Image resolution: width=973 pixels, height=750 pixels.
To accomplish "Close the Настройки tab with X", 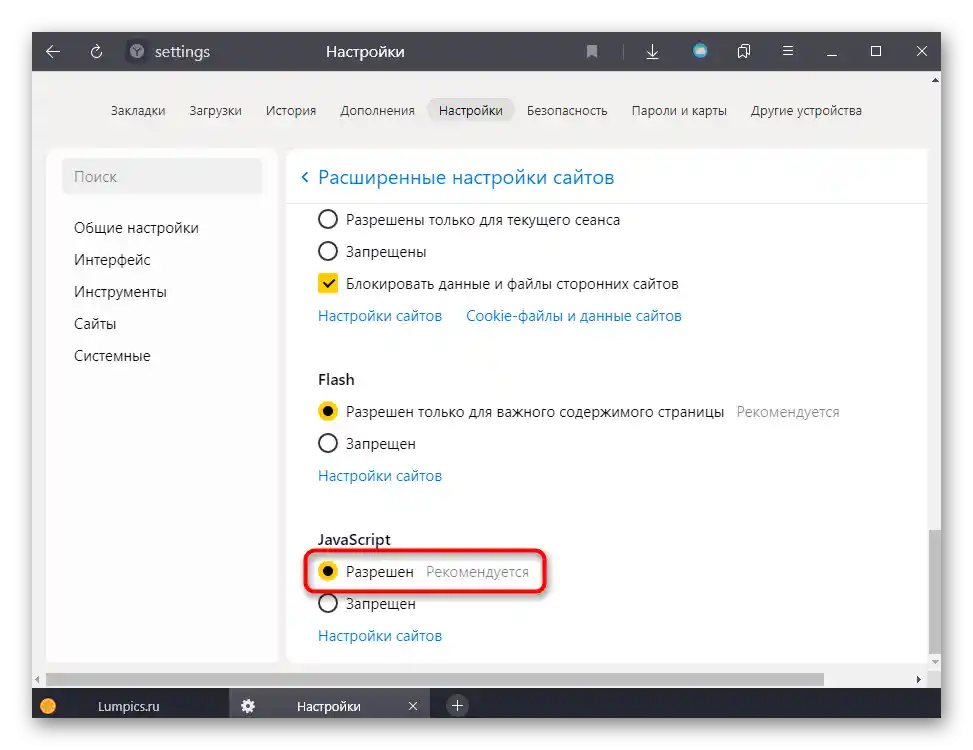I will [413, 706].
